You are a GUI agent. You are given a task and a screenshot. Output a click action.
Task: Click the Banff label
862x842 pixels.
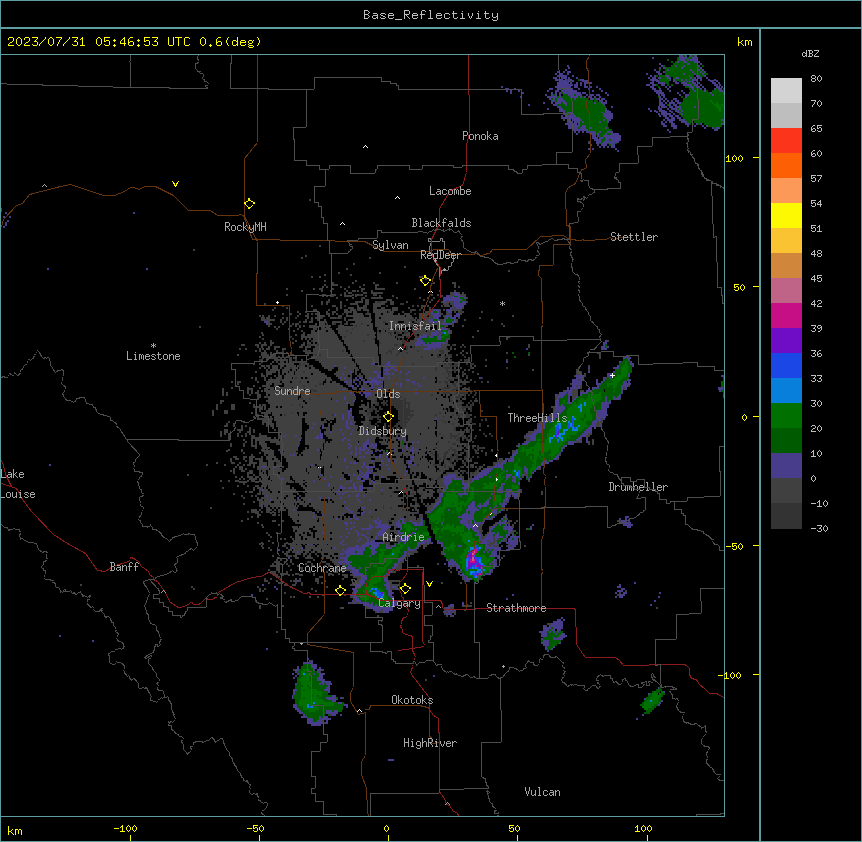pos(124,567)
